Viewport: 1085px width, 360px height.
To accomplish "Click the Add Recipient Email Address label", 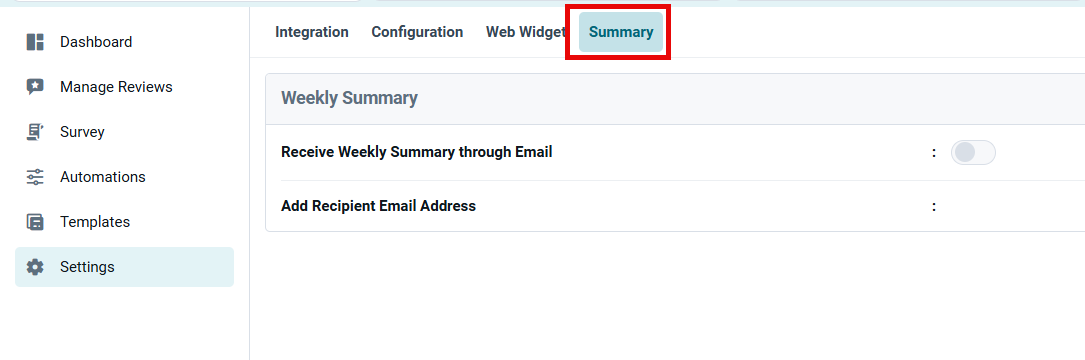I will 379,206.
